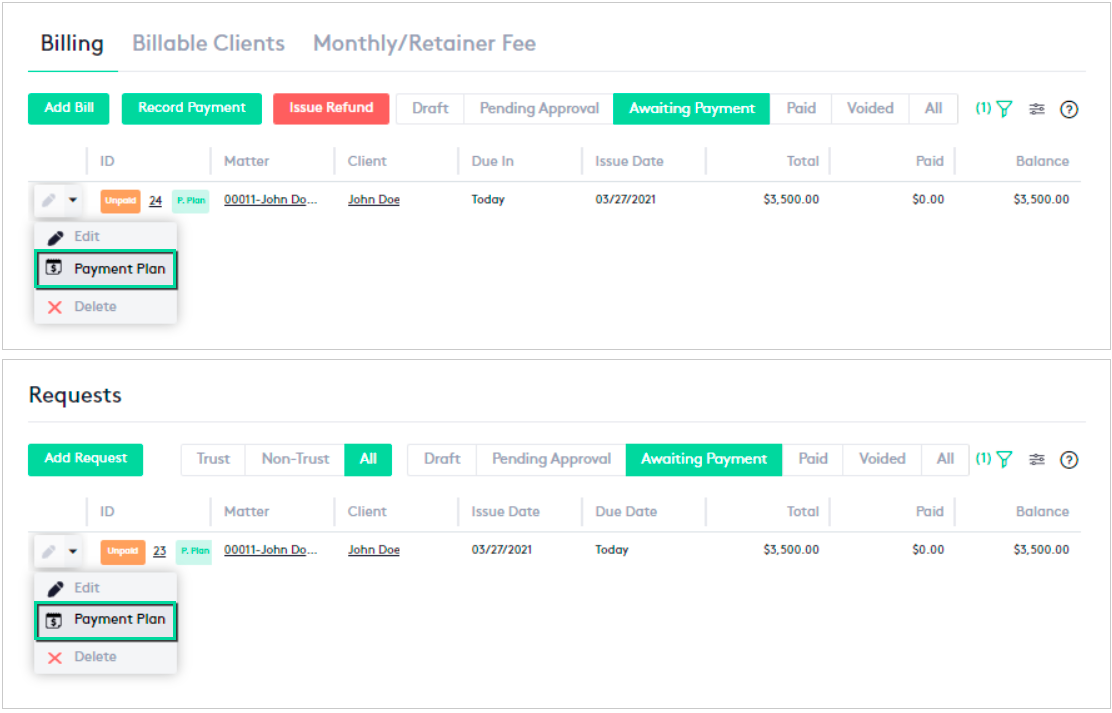Click the pencil edit icon on bill 24
The height and width of the screenshot is (713, 1112).
48,200
